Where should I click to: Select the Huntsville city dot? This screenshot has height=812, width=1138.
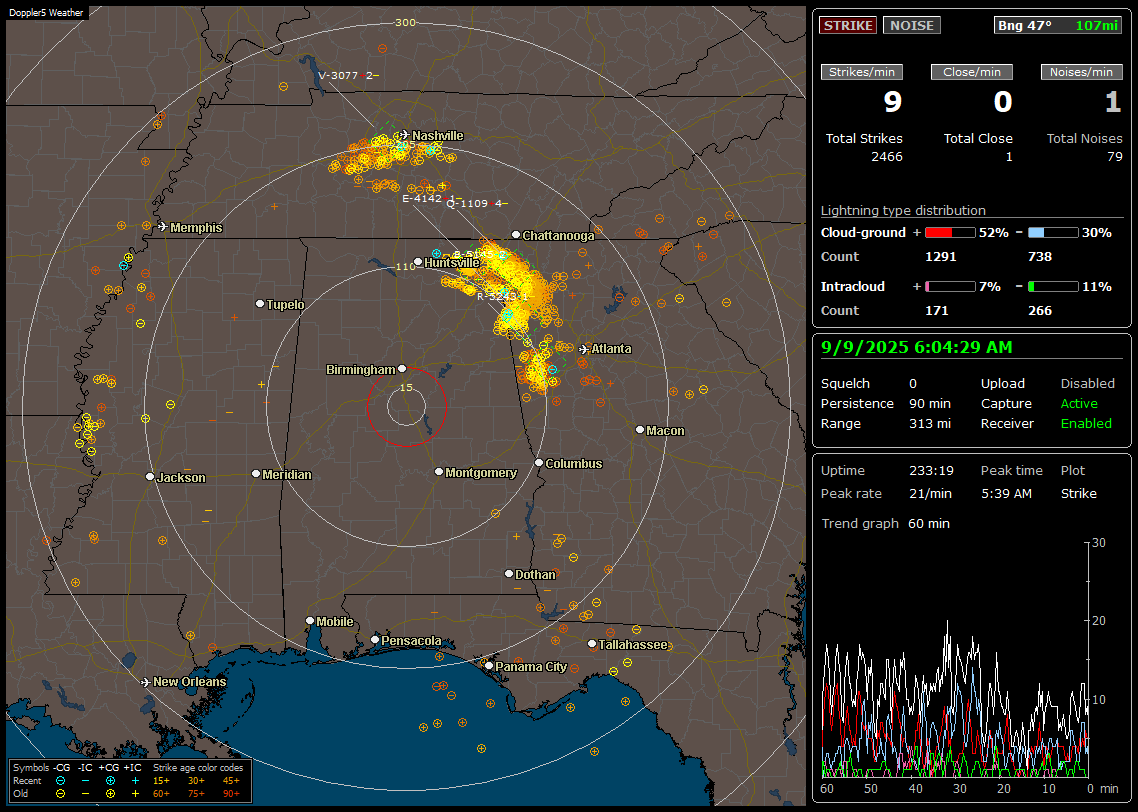coord(418,262)
